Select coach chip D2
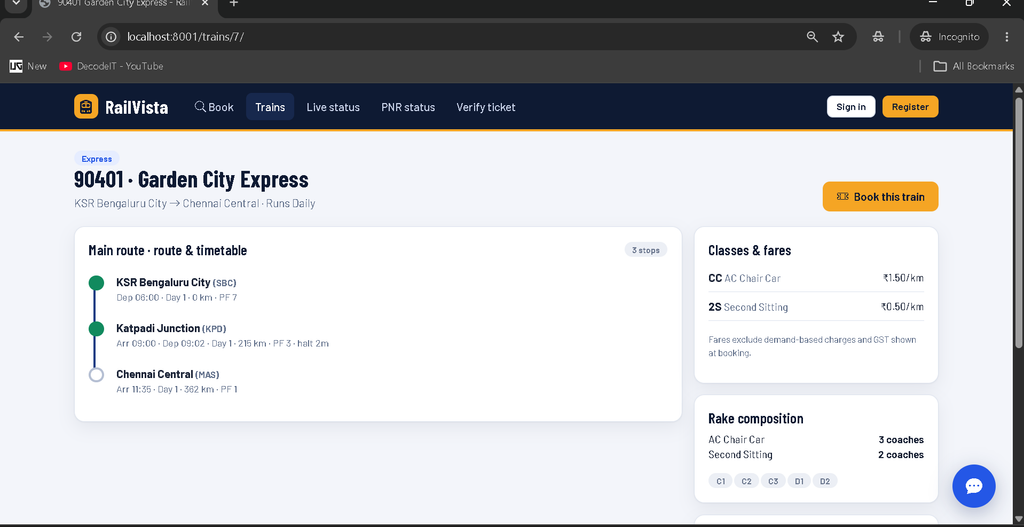Image resolution: width=1024 pixels, height=527 pixels. pos(825,481)
